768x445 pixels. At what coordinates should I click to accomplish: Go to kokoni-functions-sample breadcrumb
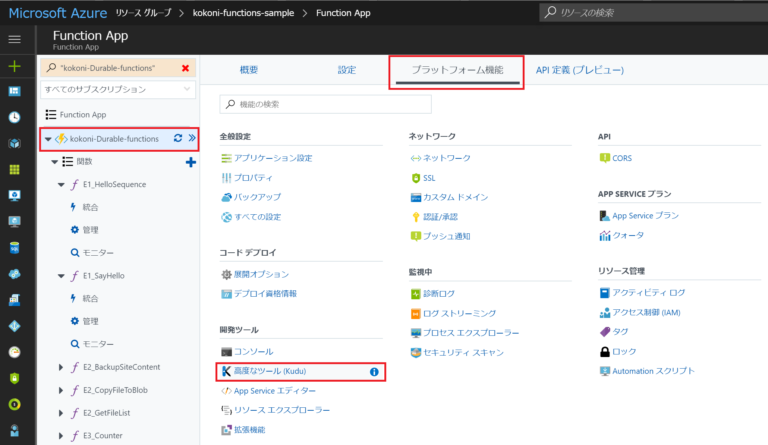tap(243, 13)
